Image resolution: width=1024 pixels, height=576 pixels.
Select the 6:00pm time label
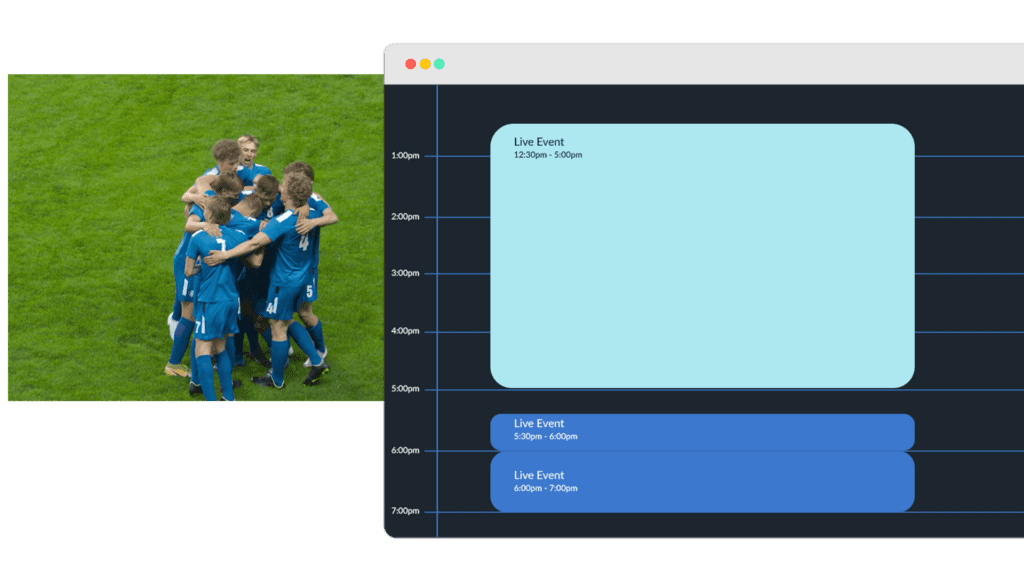point(405,451)
